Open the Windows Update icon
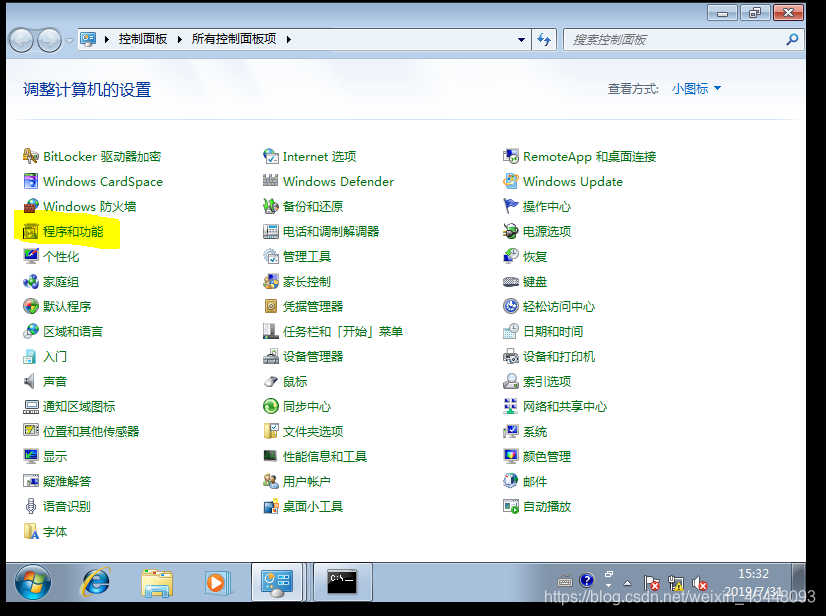The height and width of the screenshot is (616, 826). (x=510, y=181)
